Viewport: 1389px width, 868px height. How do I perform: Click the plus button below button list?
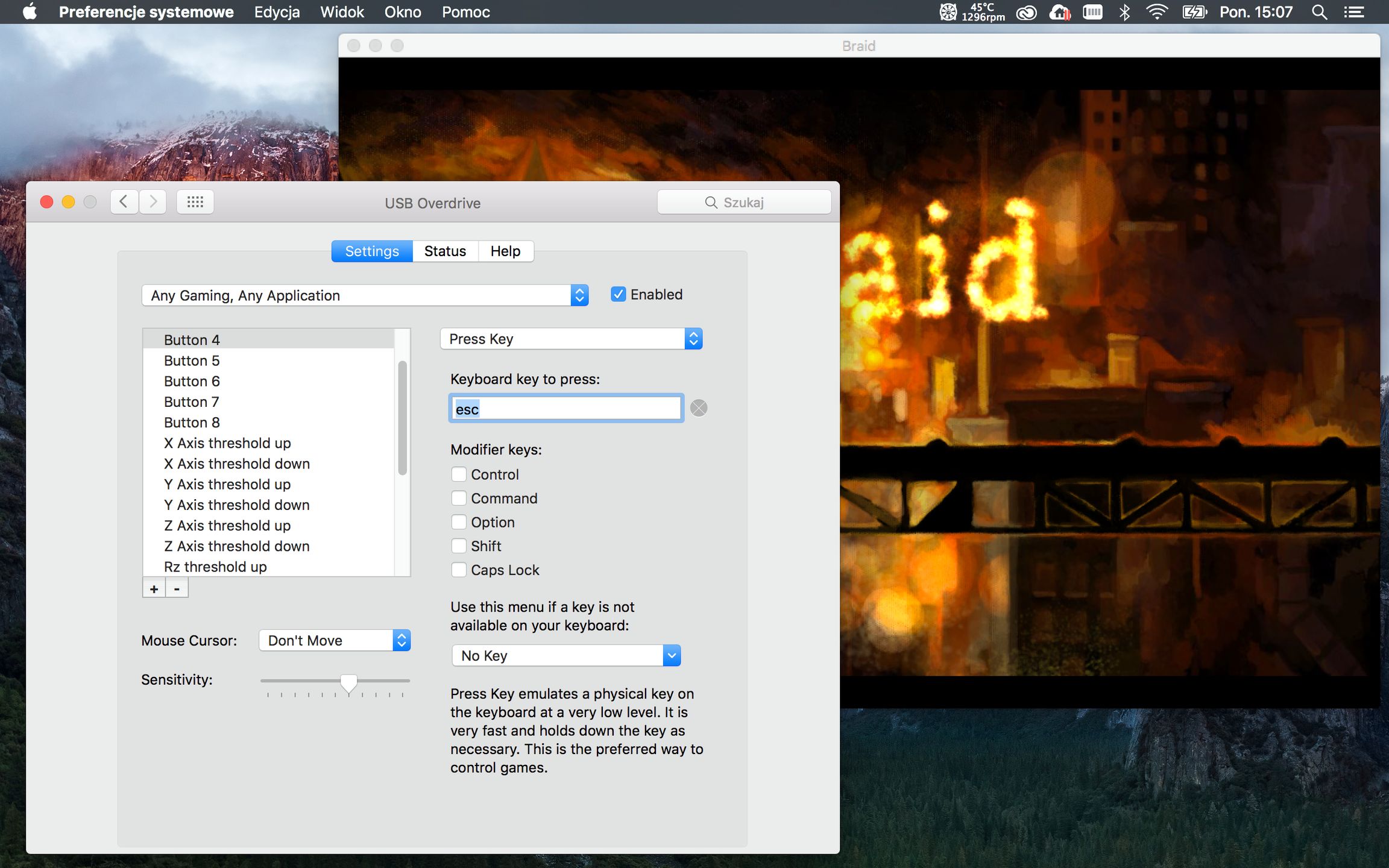(154, 588)
